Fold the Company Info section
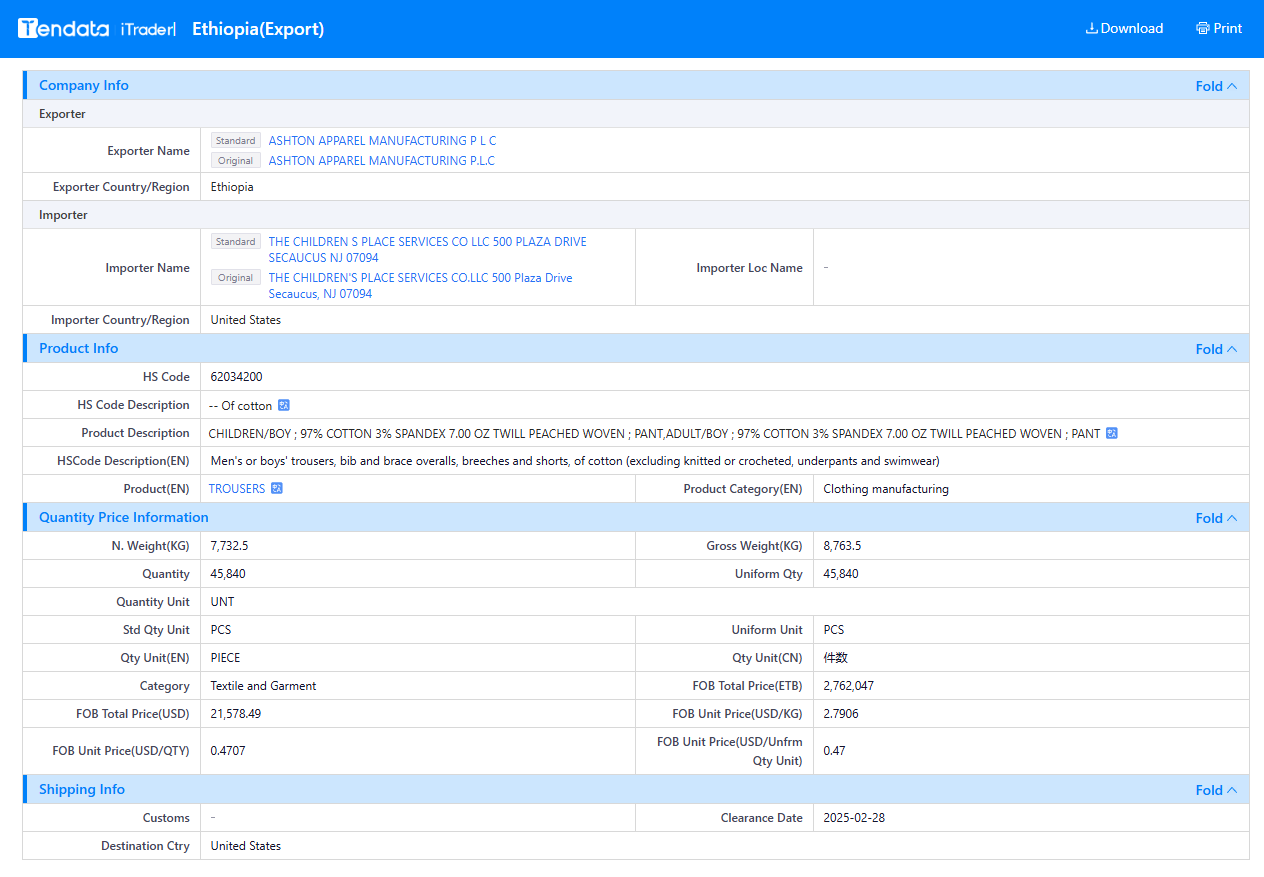 click(1216, 86)
